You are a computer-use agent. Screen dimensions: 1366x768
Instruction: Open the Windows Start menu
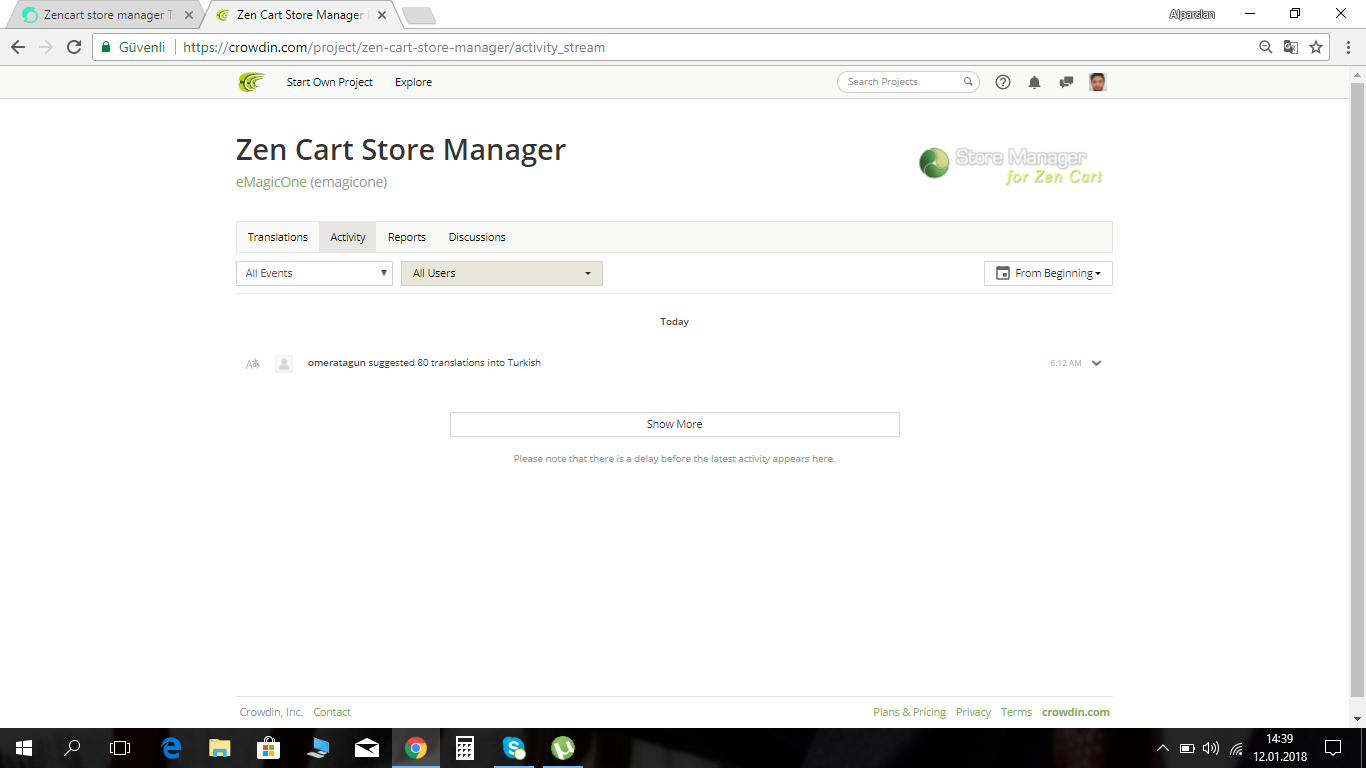point(23,748)
